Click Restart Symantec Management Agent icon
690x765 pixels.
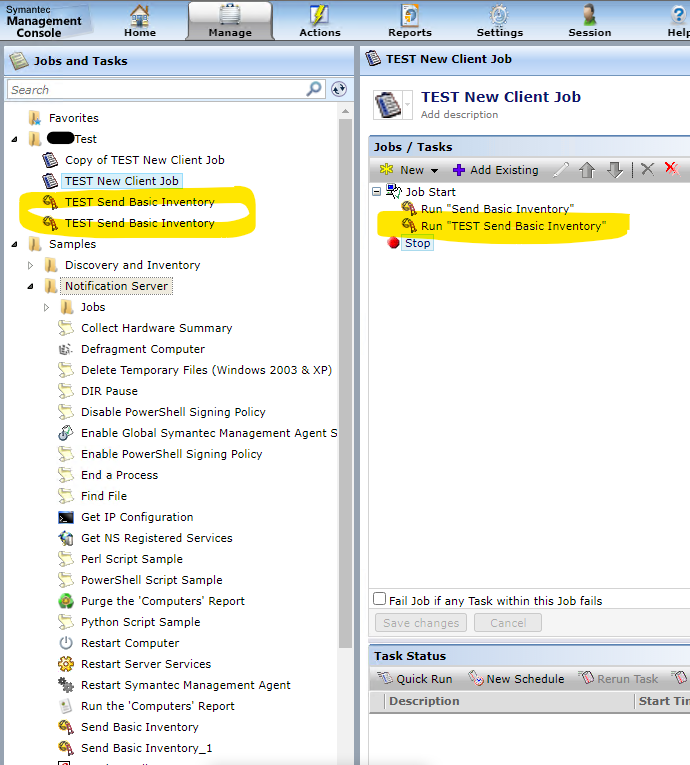coord(65,685)
